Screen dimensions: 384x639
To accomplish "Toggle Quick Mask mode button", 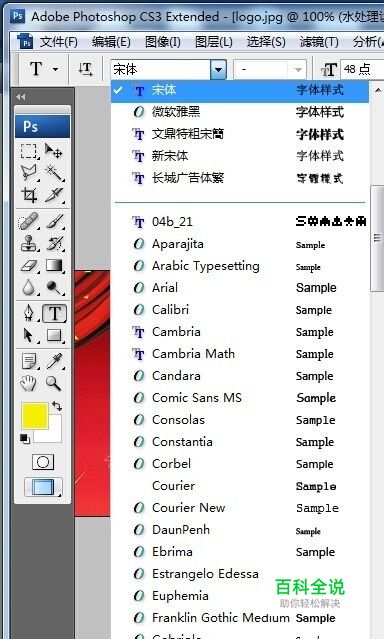I will click(43, 462).
